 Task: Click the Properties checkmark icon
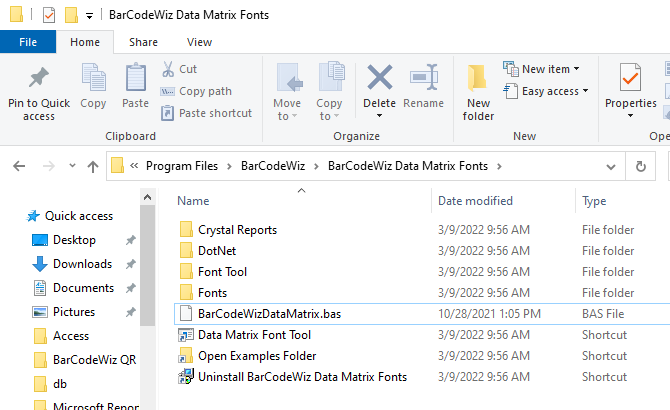[x=630, y=77]
